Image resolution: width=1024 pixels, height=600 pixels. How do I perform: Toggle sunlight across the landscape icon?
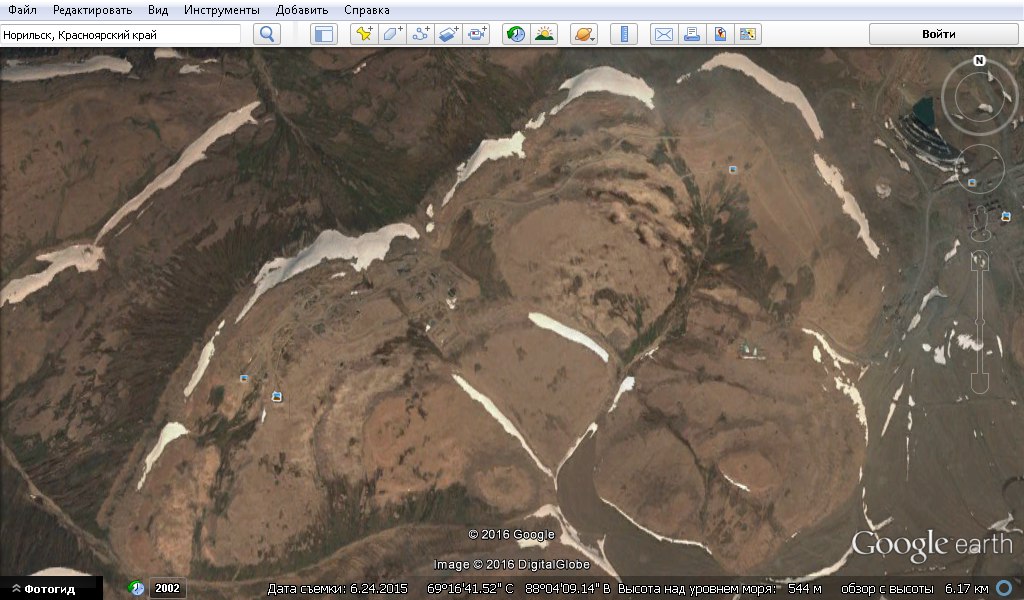click(544, 34)
